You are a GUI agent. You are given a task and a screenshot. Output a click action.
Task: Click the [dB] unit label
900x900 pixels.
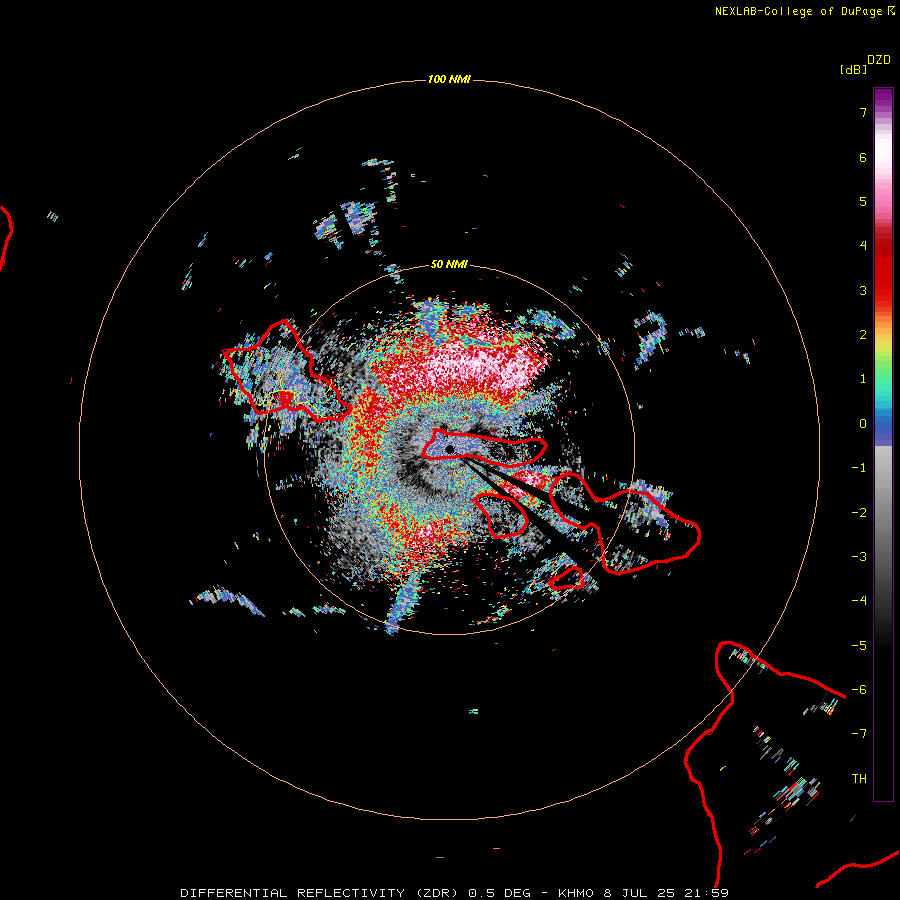tap(853, 69)
